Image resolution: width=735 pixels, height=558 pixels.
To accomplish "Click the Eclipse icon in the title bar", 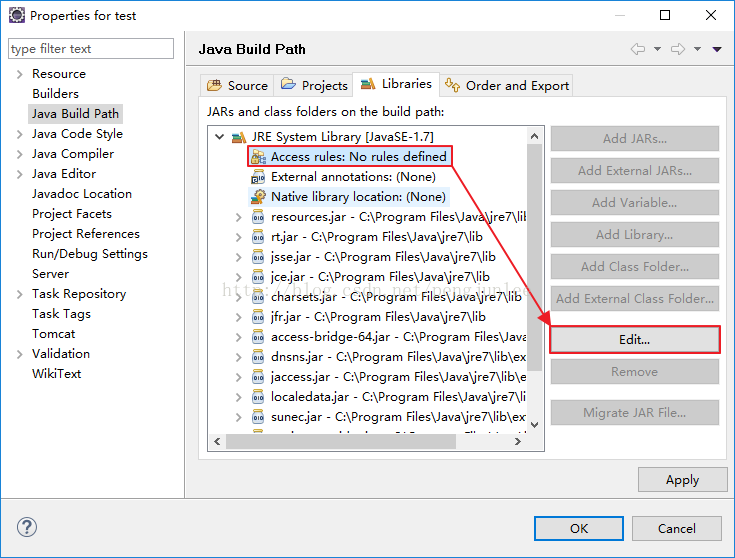I will pos(16,15).
